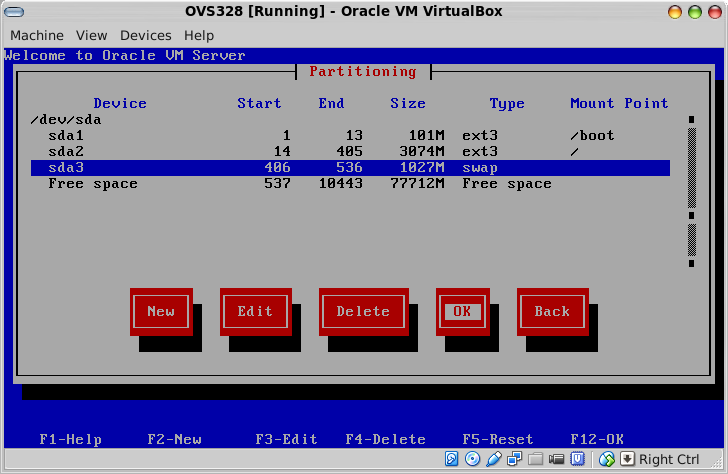Open the Machine menu
This screenshot has height=474, width=728.
click(37, 35)
